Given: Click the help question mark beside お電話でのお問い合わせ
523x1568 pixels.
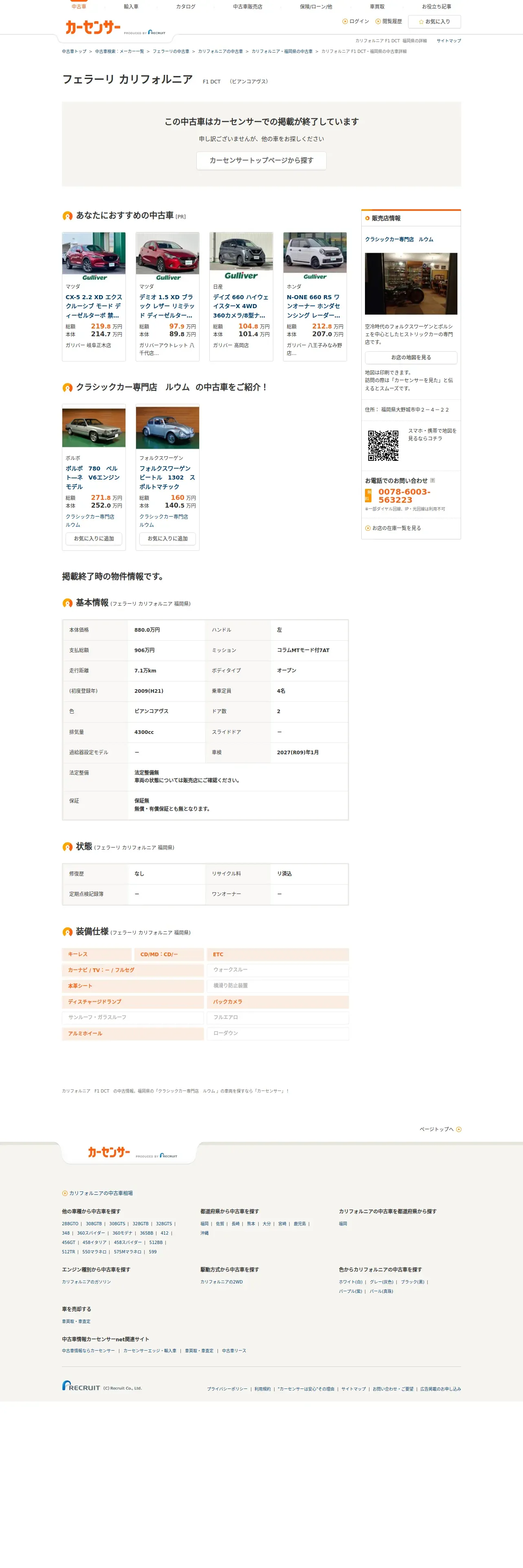Looking at the screenshot, I should 432,480.
